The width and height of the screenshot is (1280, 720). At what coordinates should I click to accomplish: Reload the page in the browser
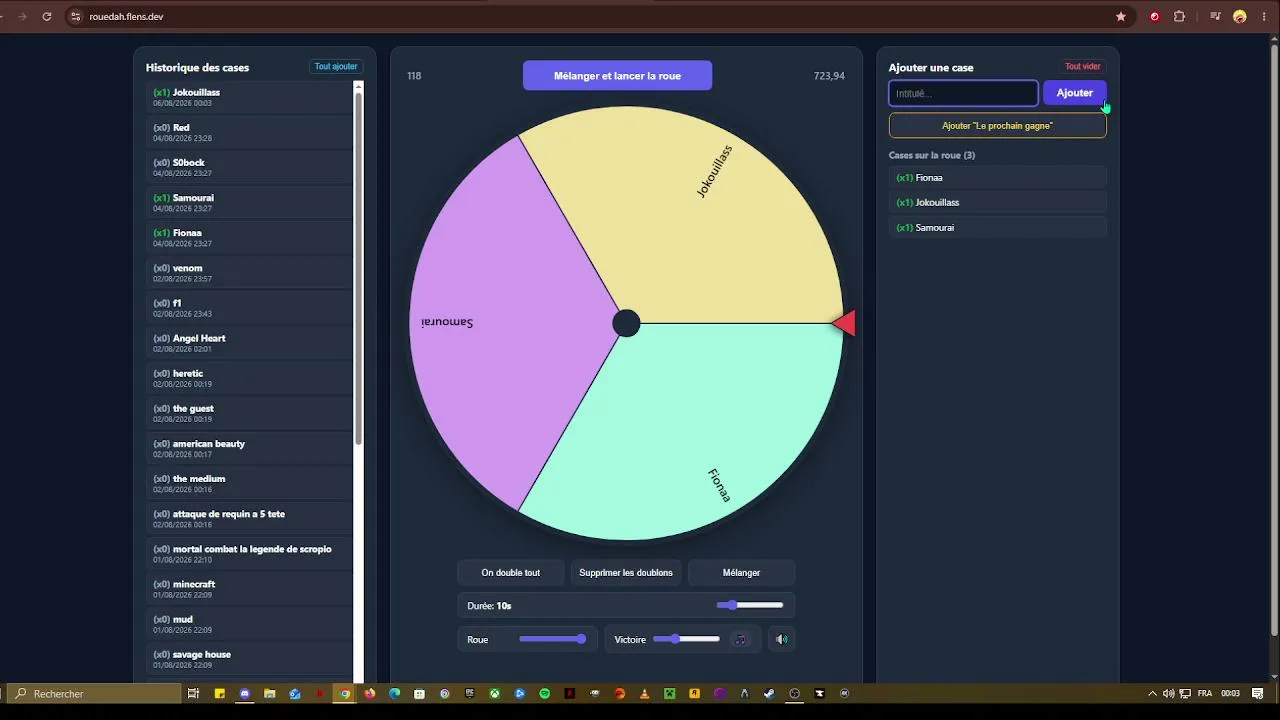pos(47,16)
